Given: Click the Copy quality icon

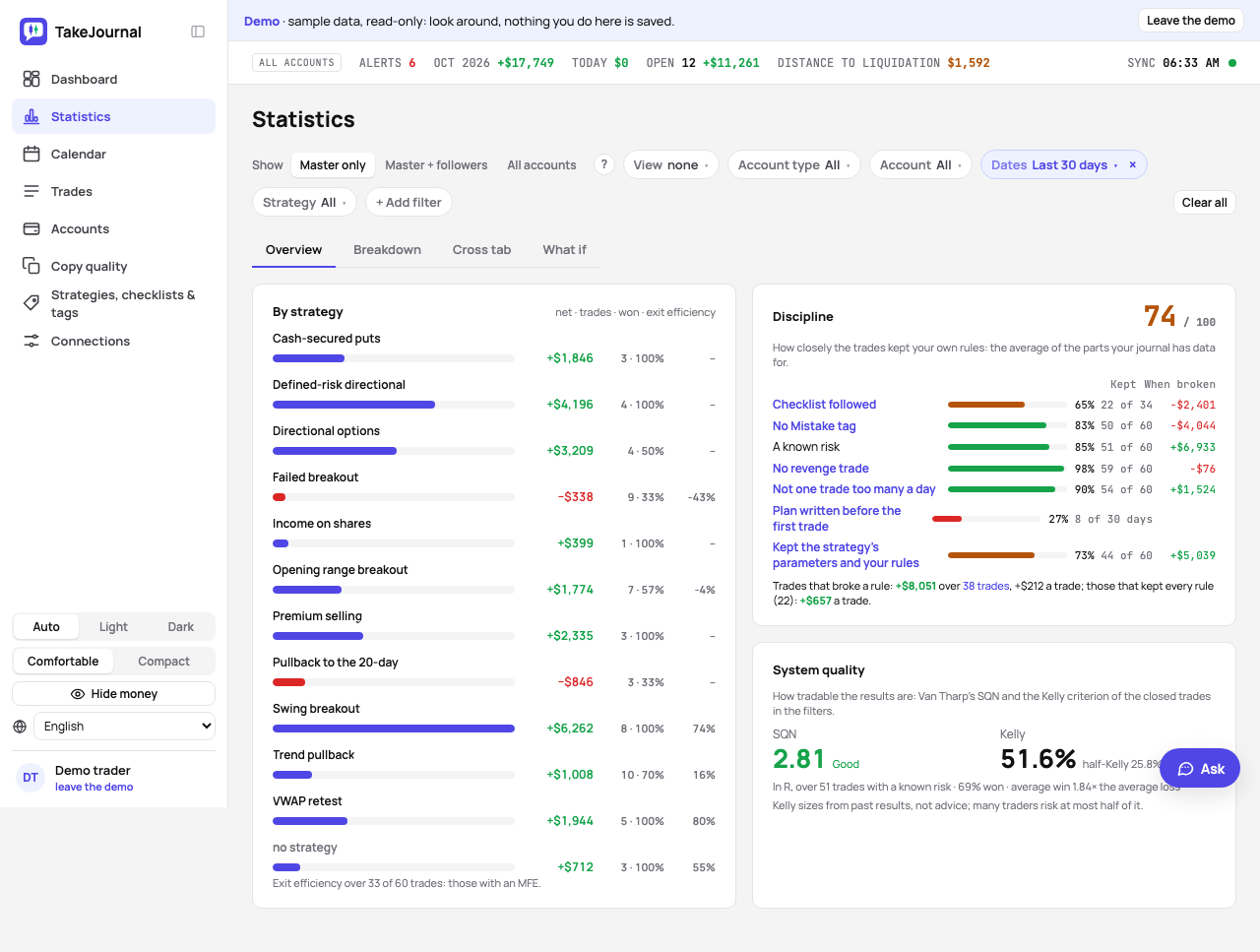Looking at the screenshot, I should 31,266.
